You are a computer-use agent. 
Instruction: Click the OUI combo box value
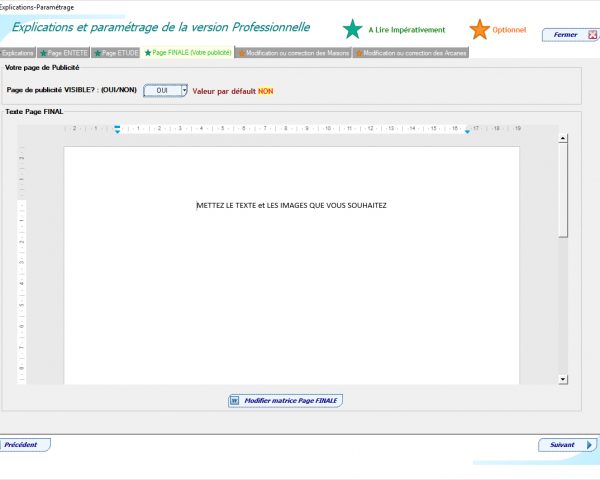pyautogui.click(x=162, y=90)
